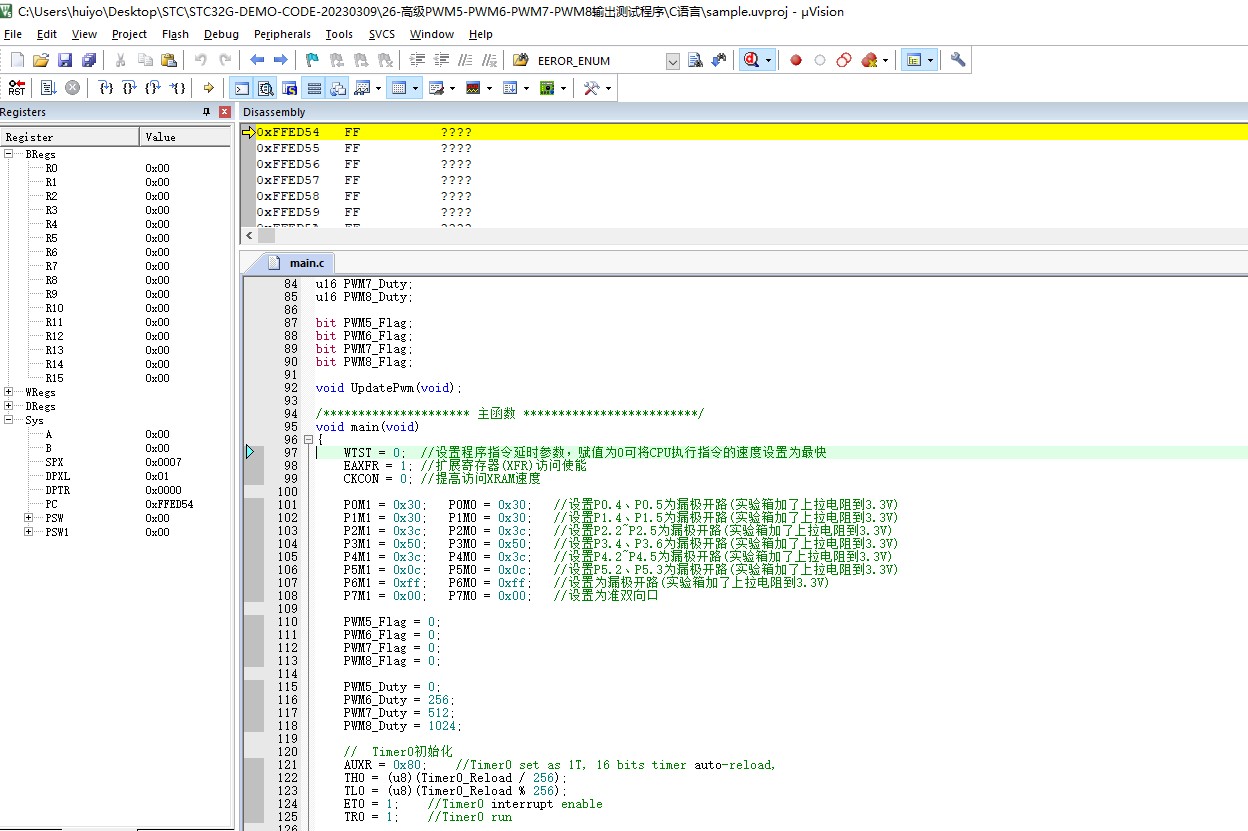1248x831 pixels.
Task: Expand the DRegs register group
Action: click(x=9, y=407)
